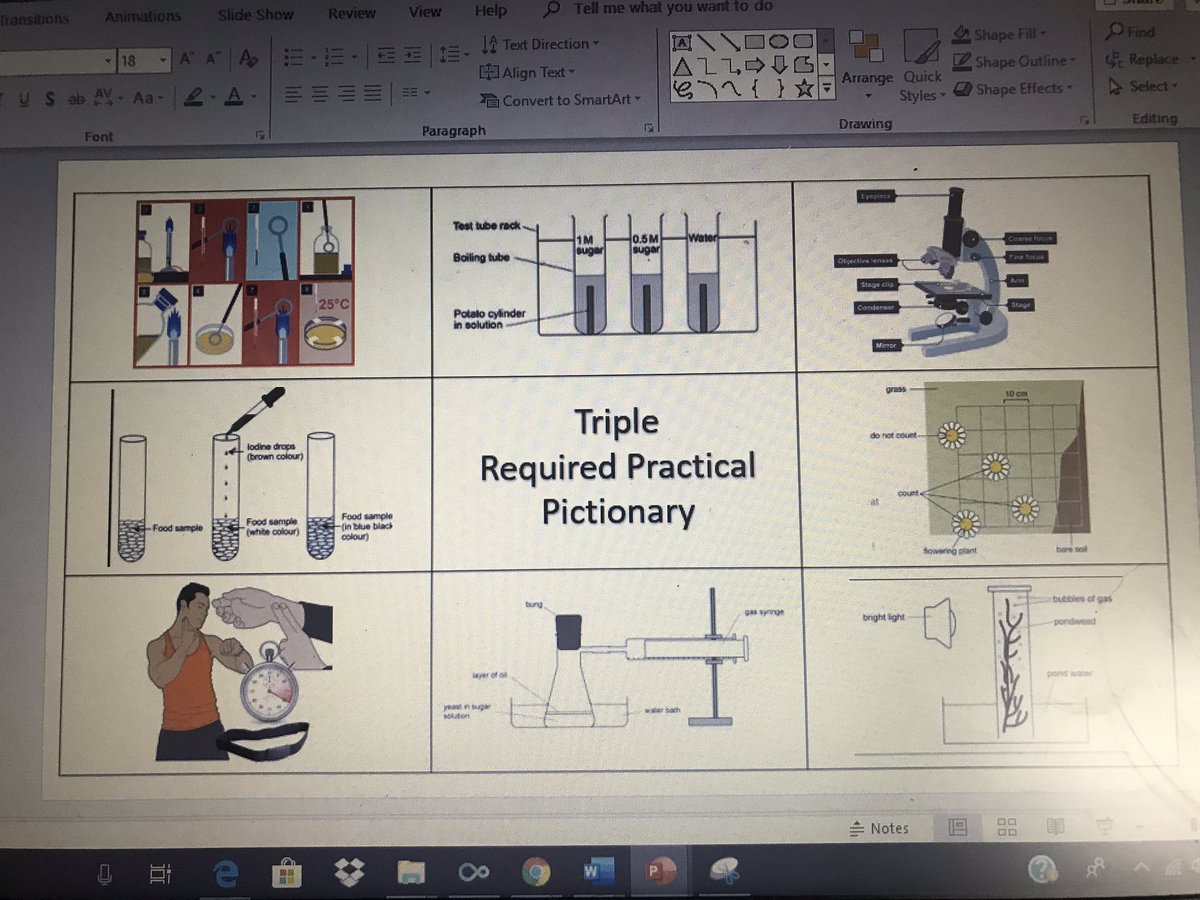This screenshot has width=1200, height=900.
Task: Select the Text Box shape in the shapes gallery
Action: click(683, 44)
